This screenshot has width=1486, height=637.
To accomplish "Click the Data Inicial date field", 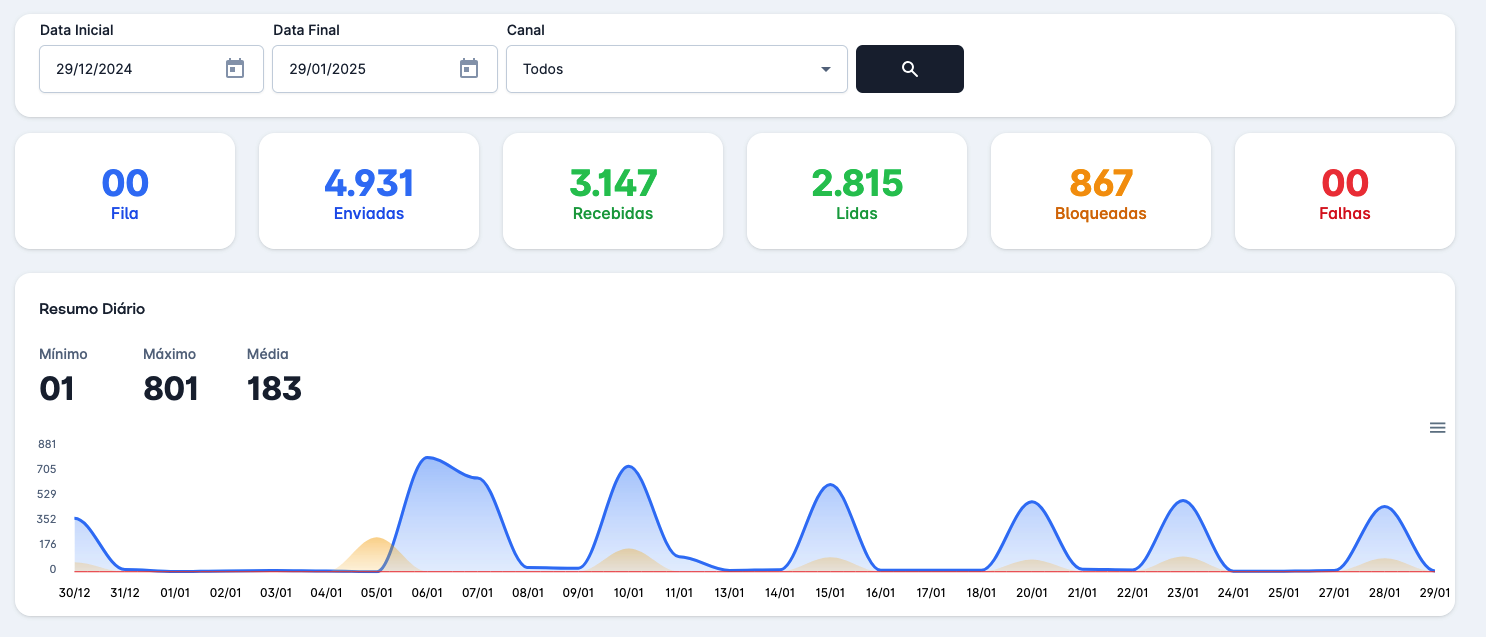I will pos(130,69).
